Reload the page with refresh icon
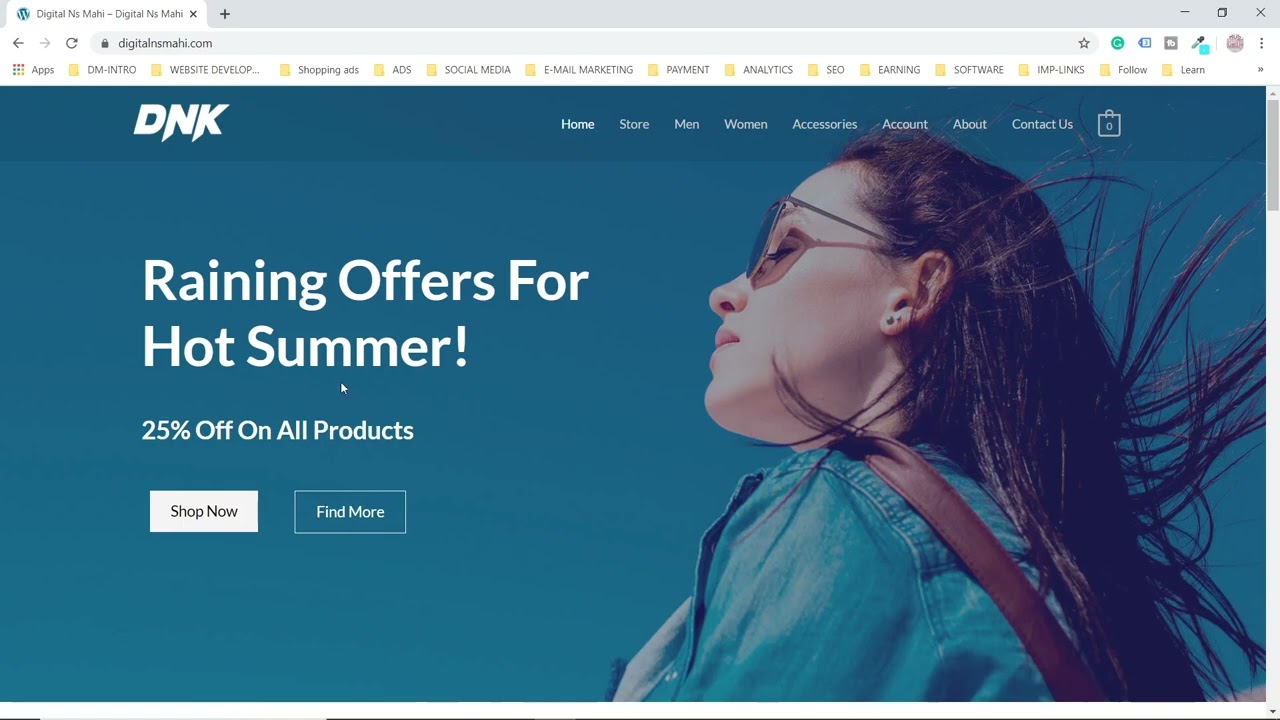 pos(71,43)
